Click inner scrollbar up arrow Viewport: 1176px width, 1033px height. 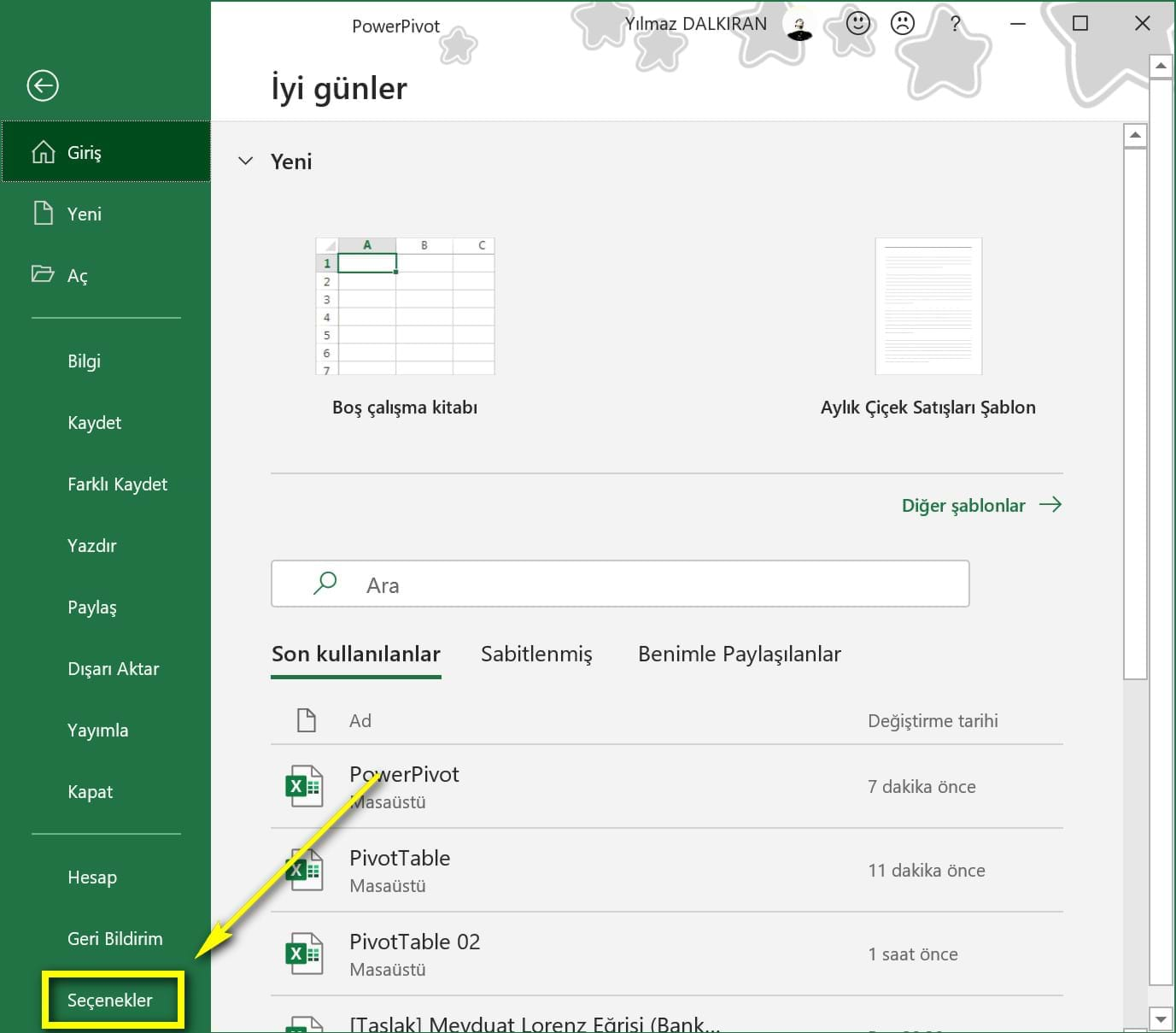(1135, 135)
